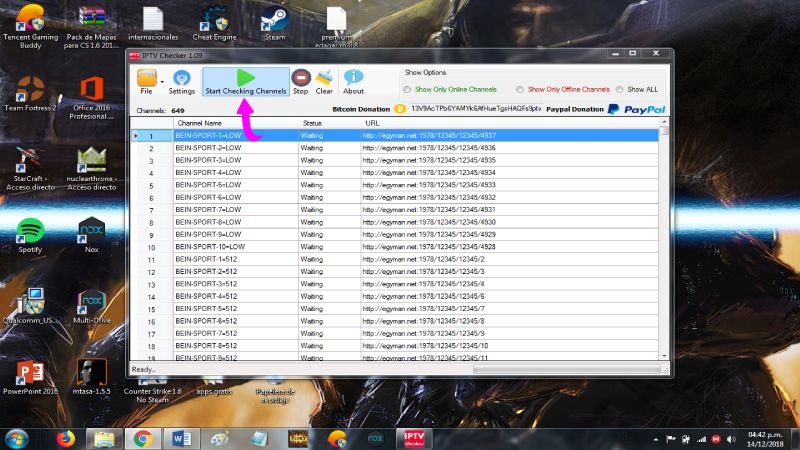Launch PowerPoint 2016 shortcut
This screenshot has height=450, width=800.
point(30,377)
